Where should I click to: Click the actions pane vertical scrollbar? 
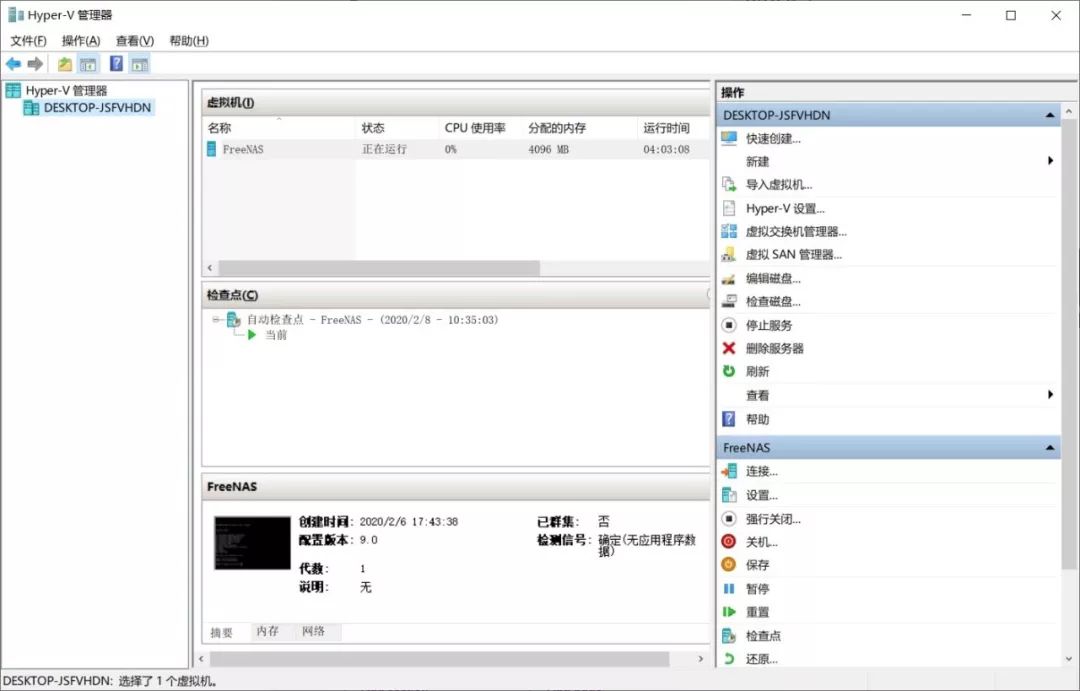click(x=1068, y=343)
